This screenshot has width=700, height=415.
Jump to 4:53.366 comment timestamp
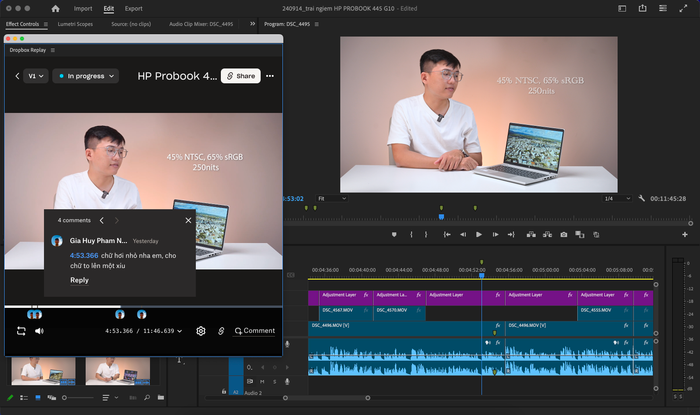pos(84,255)
